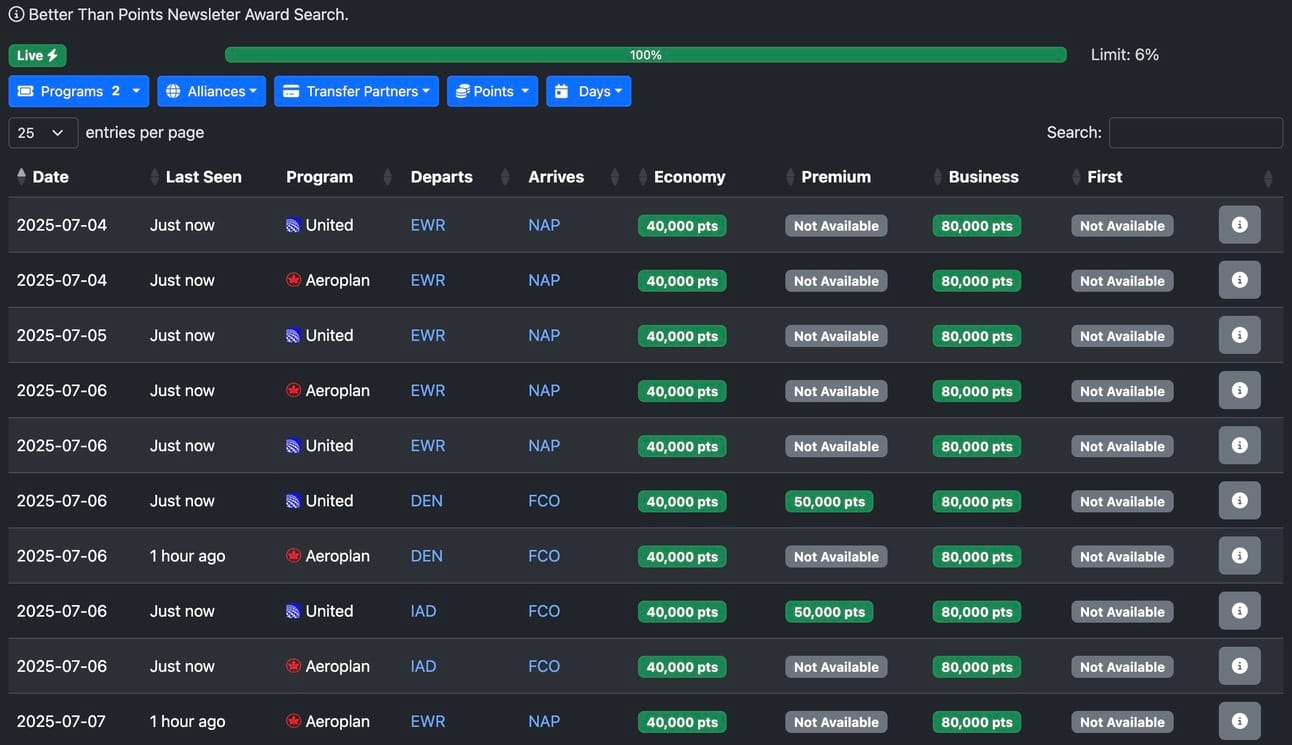Click the "Limit: 6%" text

point(1125,55)
